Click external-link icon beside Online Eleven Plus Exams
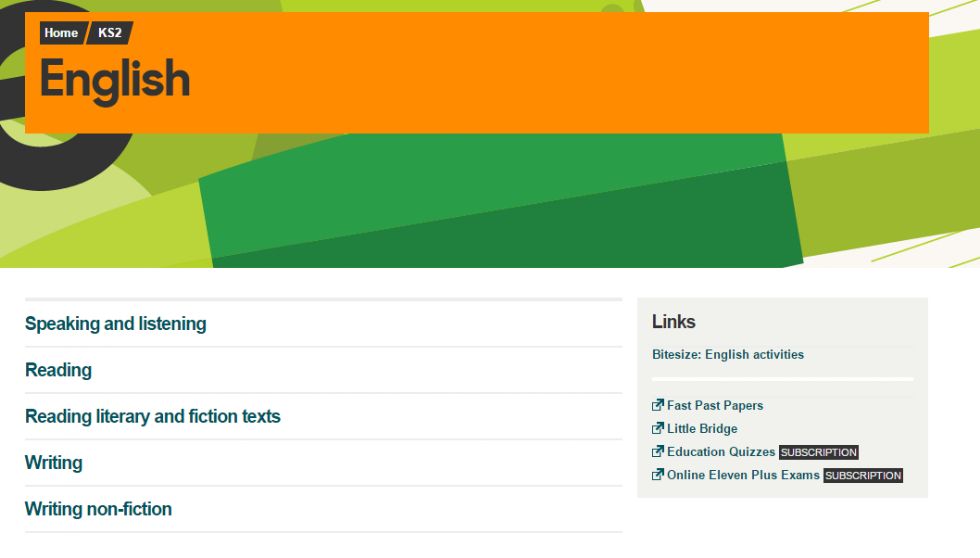980x558 pixels. 658,474
